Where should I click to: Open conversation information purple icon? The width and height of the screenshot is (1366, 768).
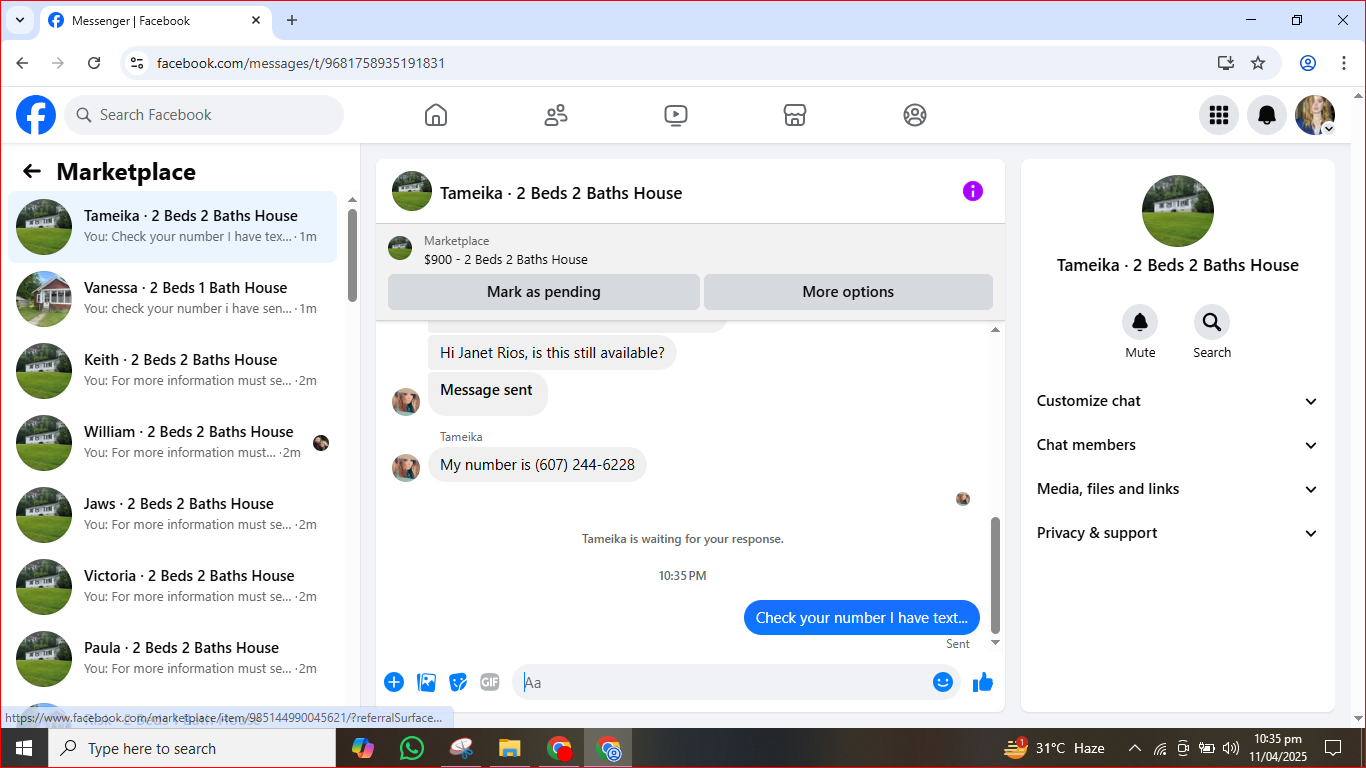click(x=973, y=191)
